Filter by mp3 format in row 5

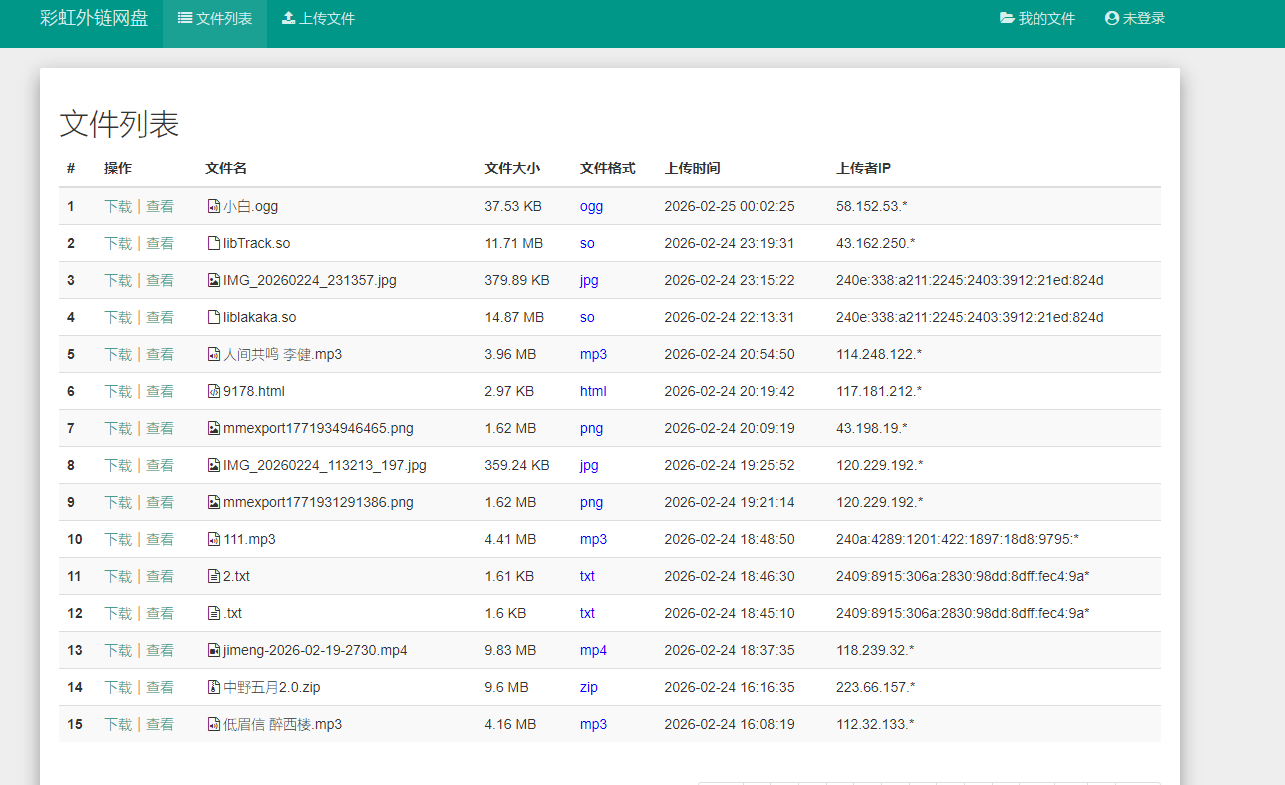tap(593, 355)
